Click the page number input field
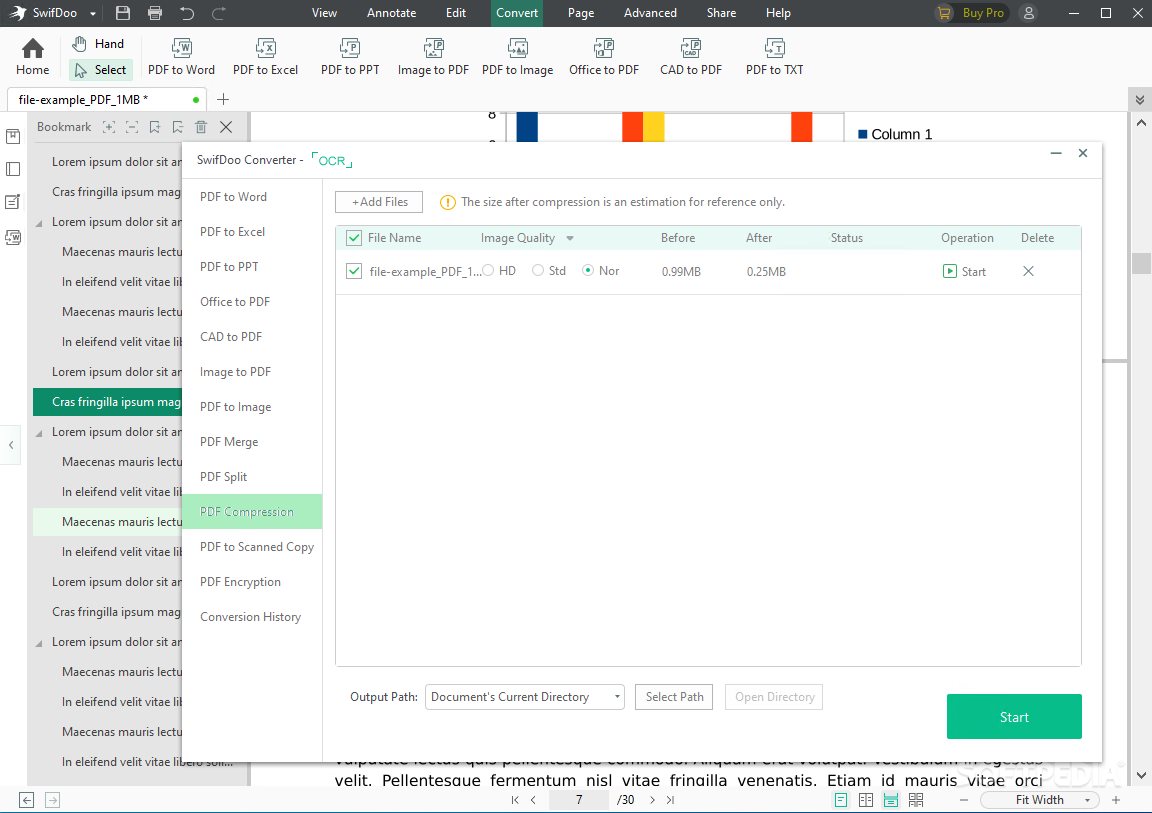Screen dimensions: 1152x813 pyautogui.click(x=579, y=800)
